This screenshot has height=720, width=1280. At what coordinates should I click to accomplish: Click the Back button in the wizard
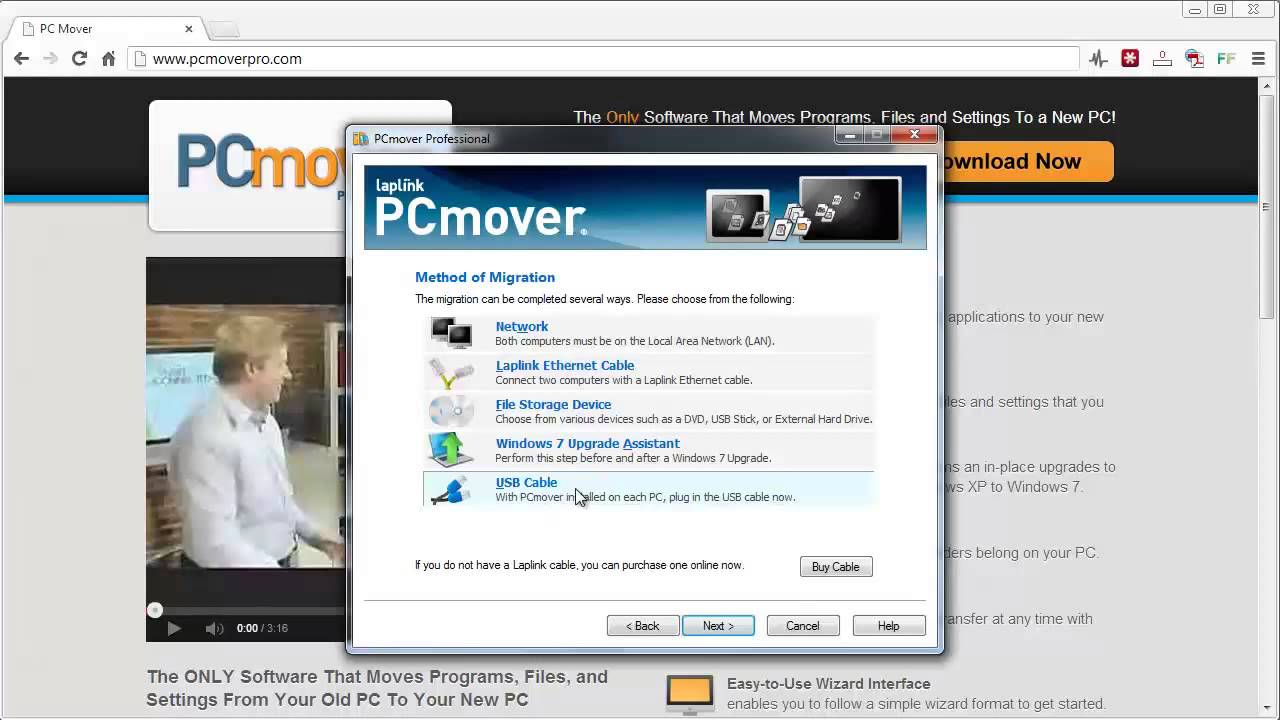[643, 626]
